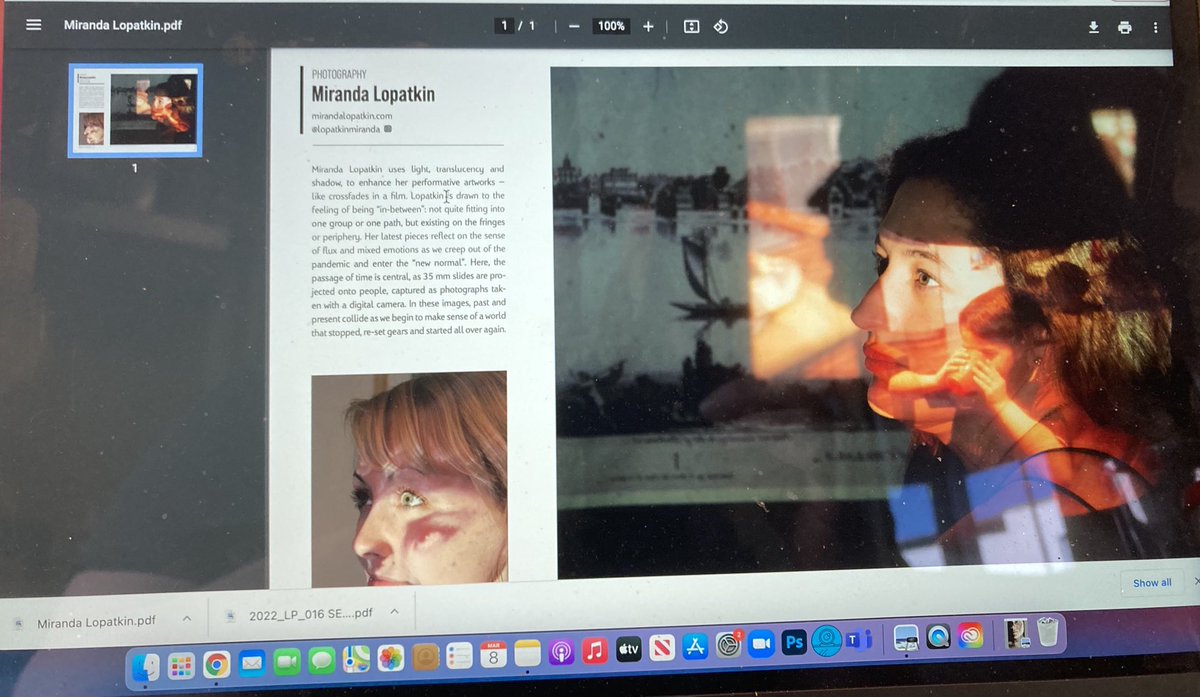The height and width of the screenshot is (697, 1200).
Task: Rotate the PDF counterclockwise
Action: pyautogui.click(x=720, y=27)
